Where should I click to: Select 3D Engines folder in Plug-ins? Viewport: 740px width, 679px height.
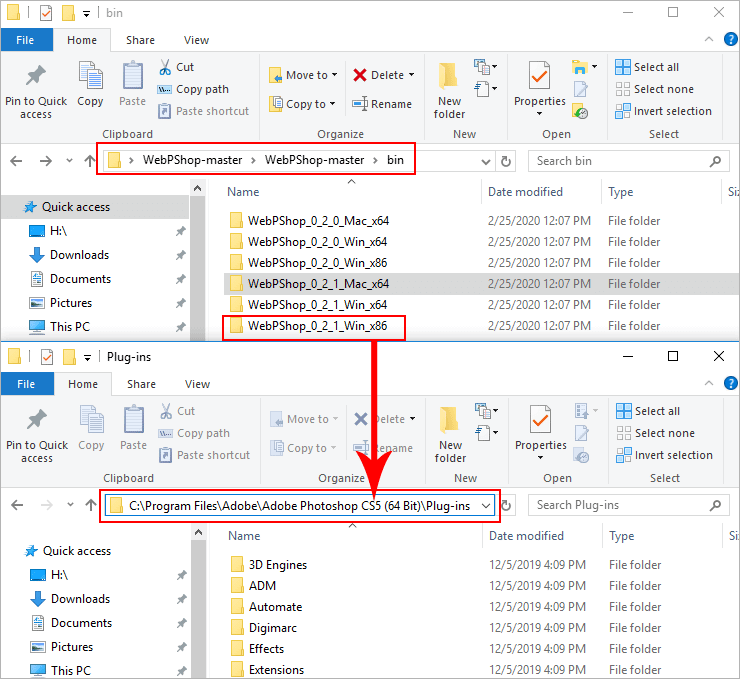click(278, 565)
